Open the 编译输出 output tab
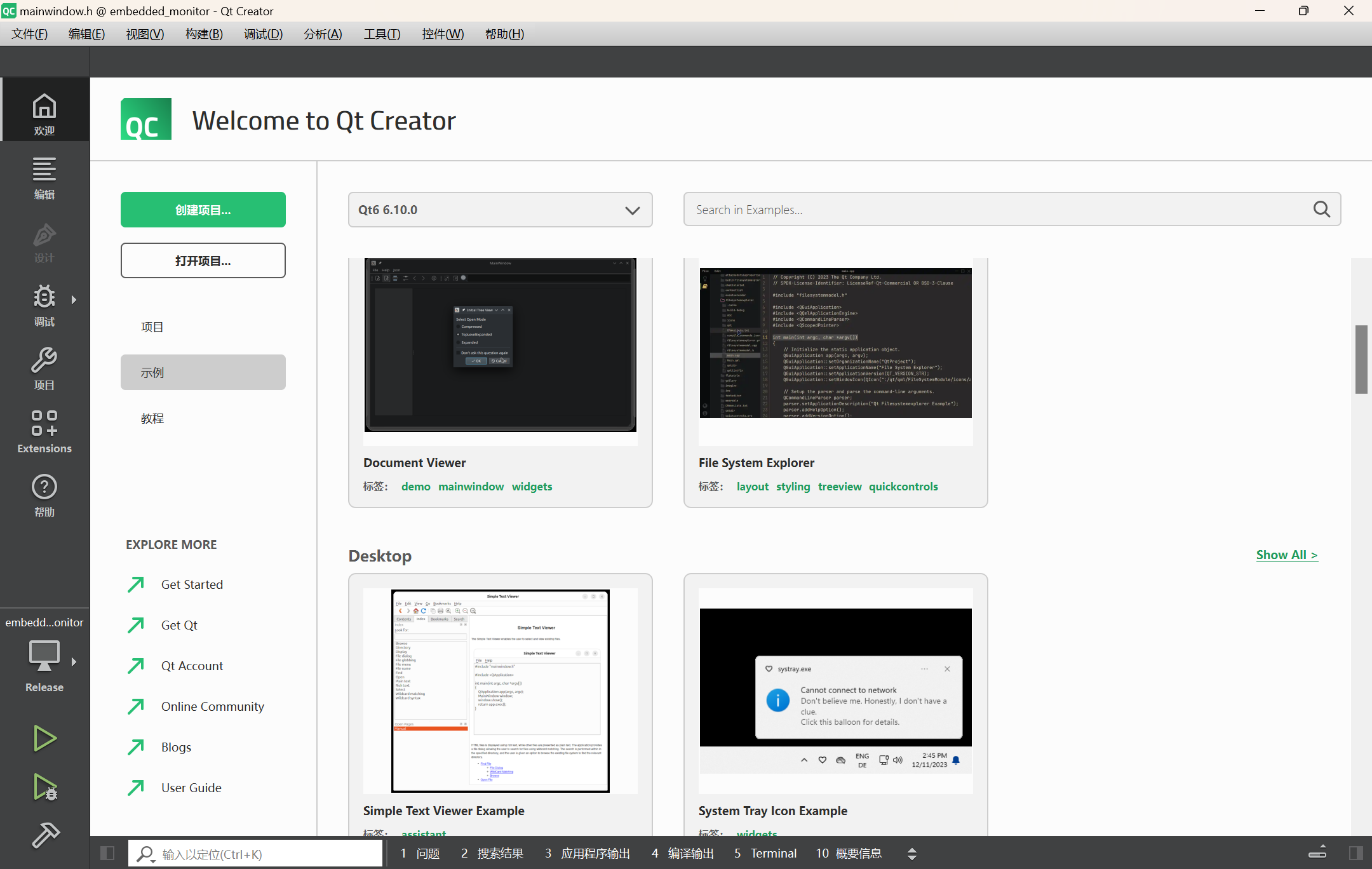Screen dimensions: 1372x869 point(683,853)
